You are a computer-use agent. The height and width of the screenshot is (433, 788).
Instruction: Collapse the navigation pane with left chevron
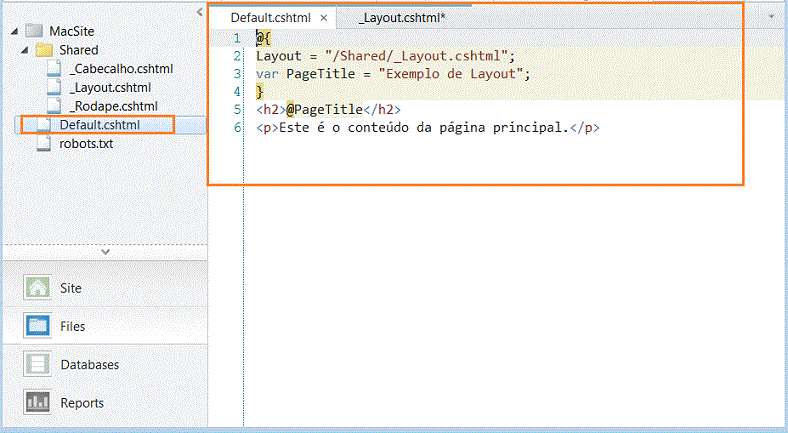tap(200, 12)
